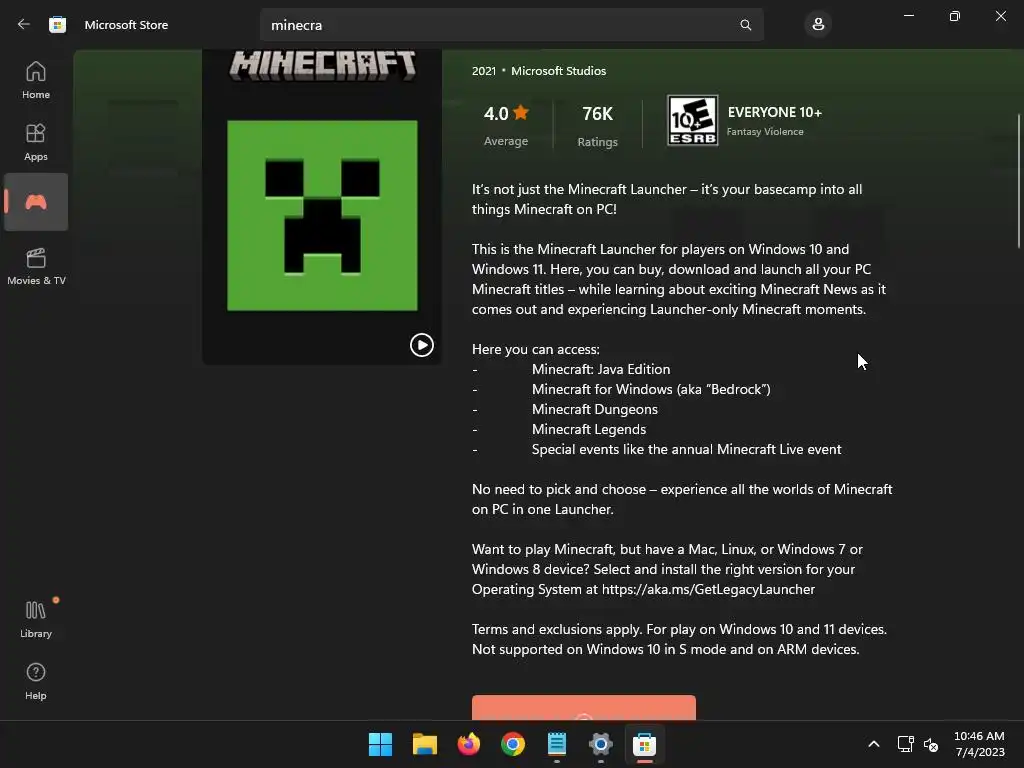Click the Microsoft Store logo icon
Screen dimensions: 1024x768
(x=57, y=25)
